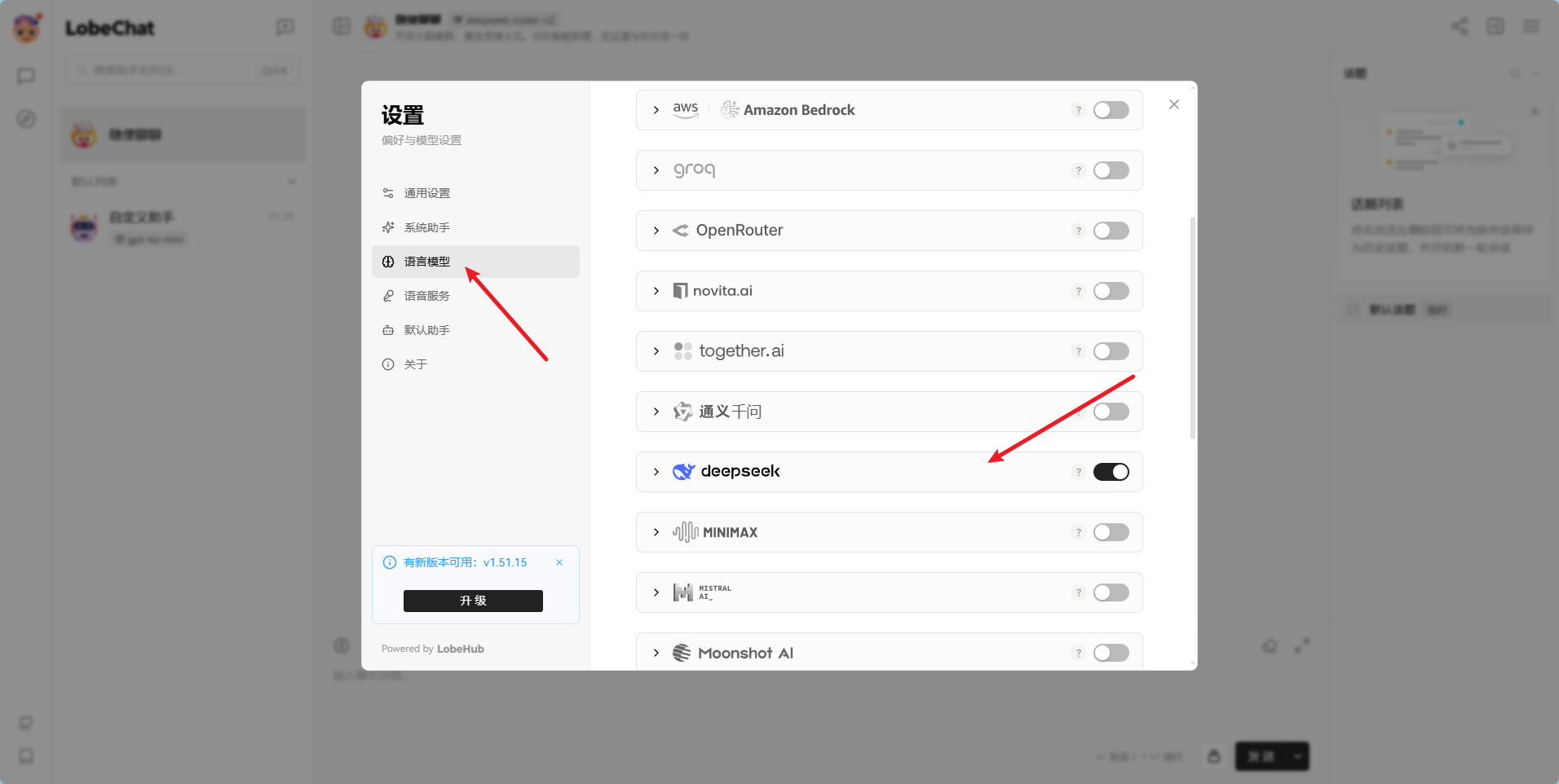
Task: Expand the OpenRouter section chevron
Action: coord(656,231)
